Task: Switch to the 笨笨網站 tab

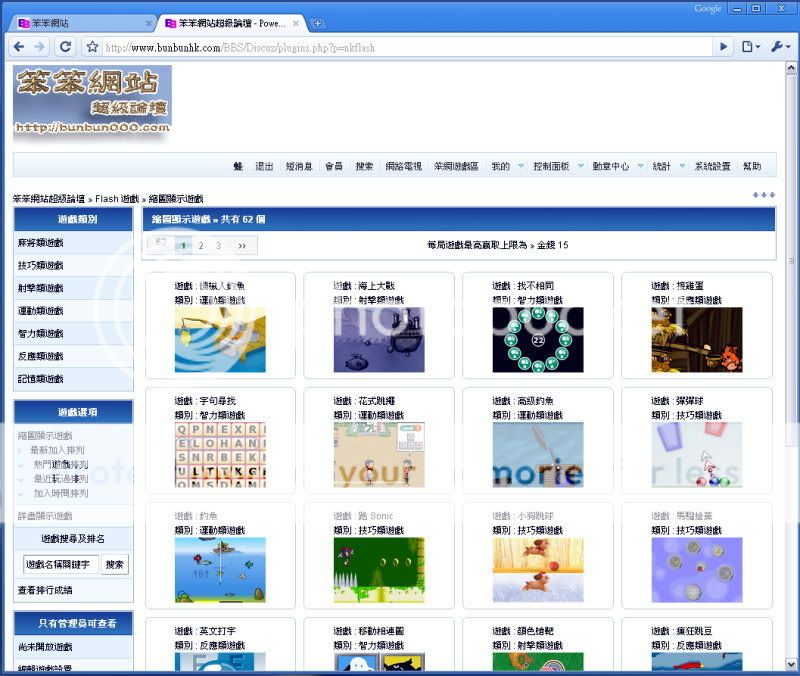Action: (x=82, y=23)
